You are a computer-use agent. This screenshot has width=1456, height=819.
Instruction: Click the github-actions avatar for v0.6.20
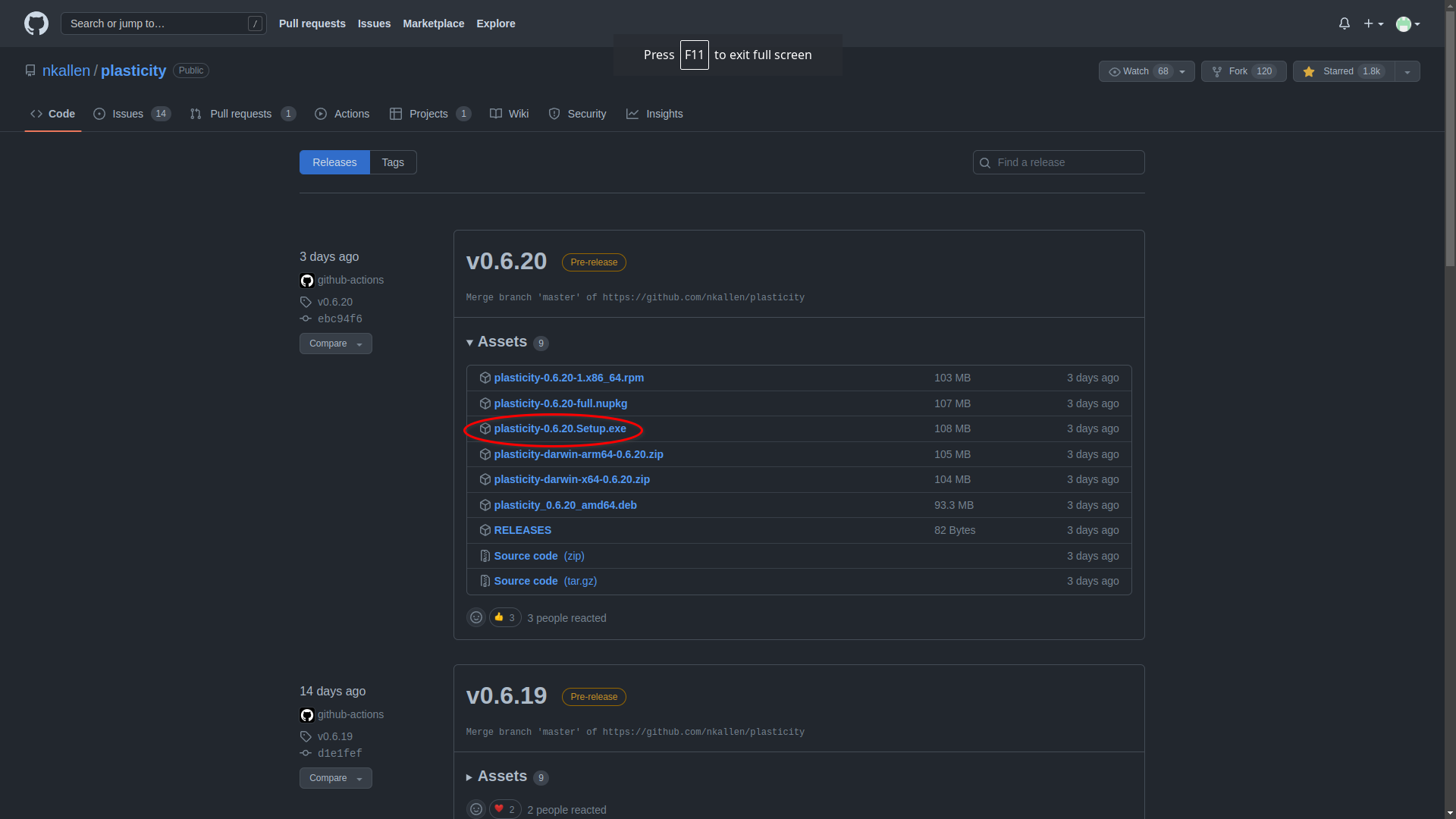pyautogui.click(x=307, y=281)
